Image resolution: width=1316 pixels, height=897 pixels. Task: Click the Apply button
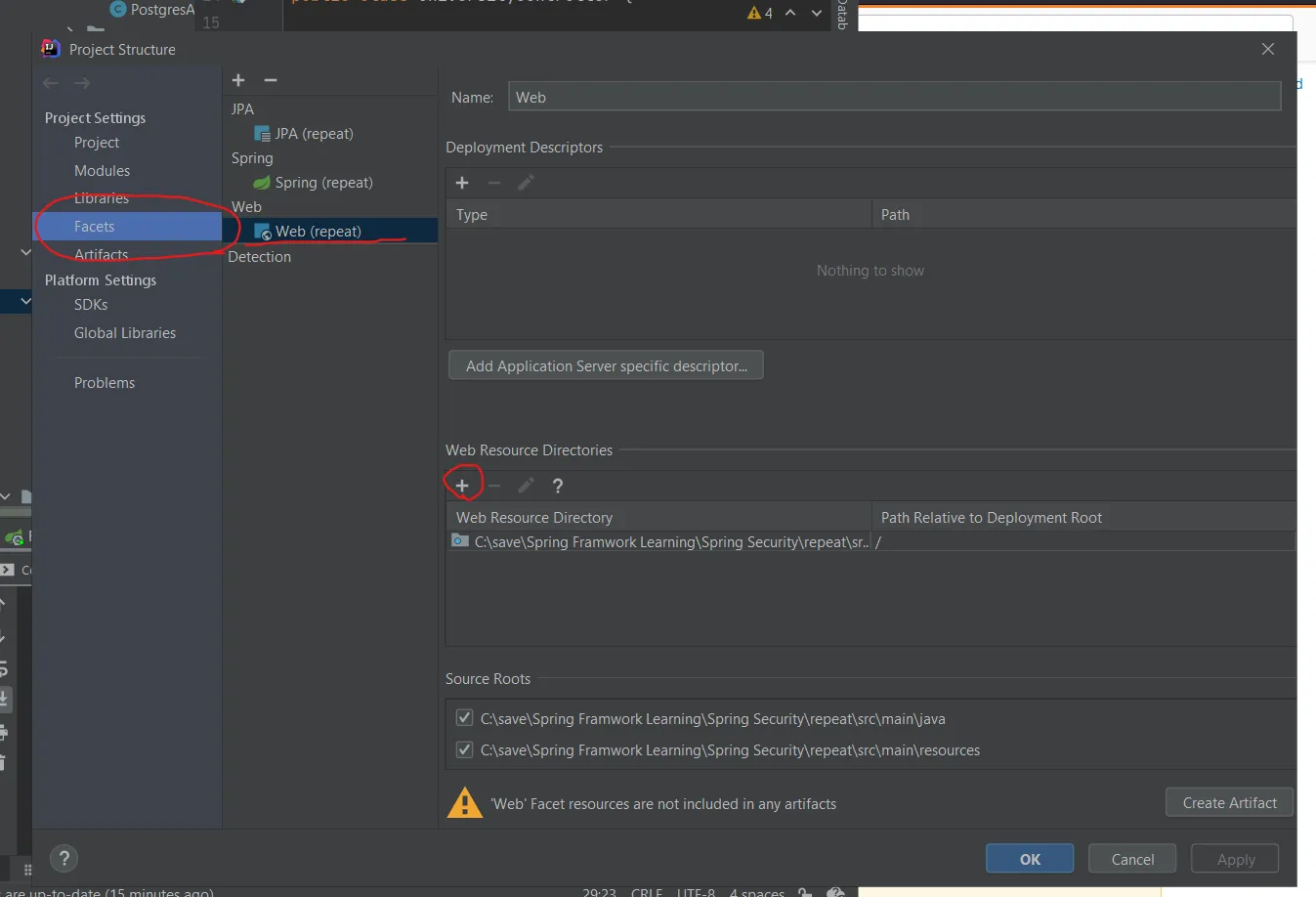click(x=1236, y=859)
